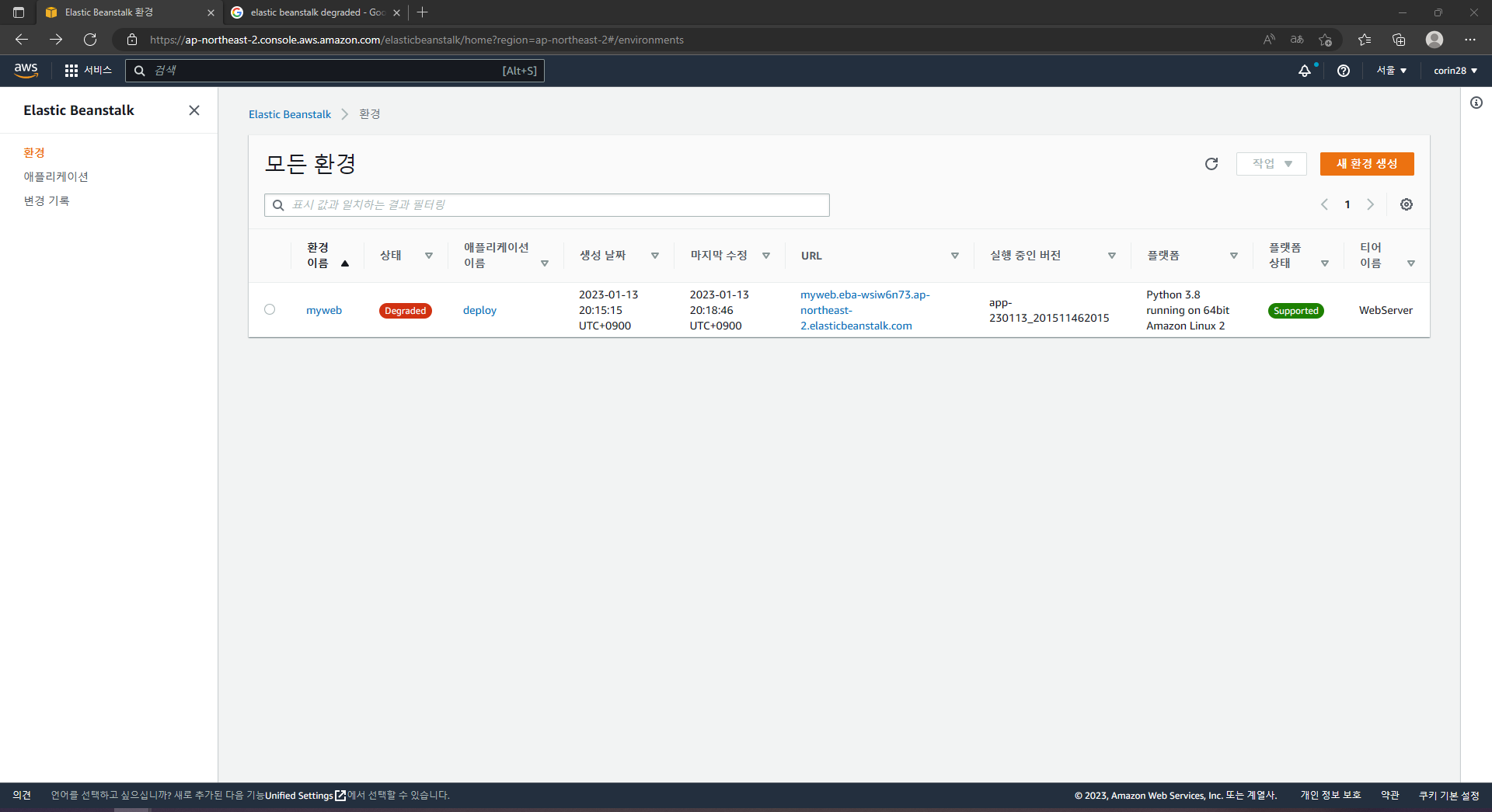
Task: Click the AWS search input field
Action: tap(335, 71)
